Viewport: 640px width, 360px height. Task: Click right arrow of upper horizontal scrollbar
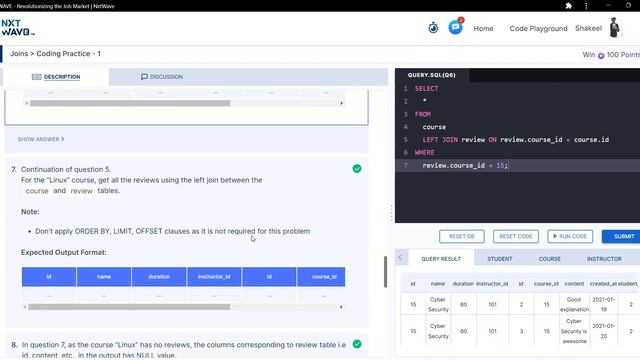(341, 103)
